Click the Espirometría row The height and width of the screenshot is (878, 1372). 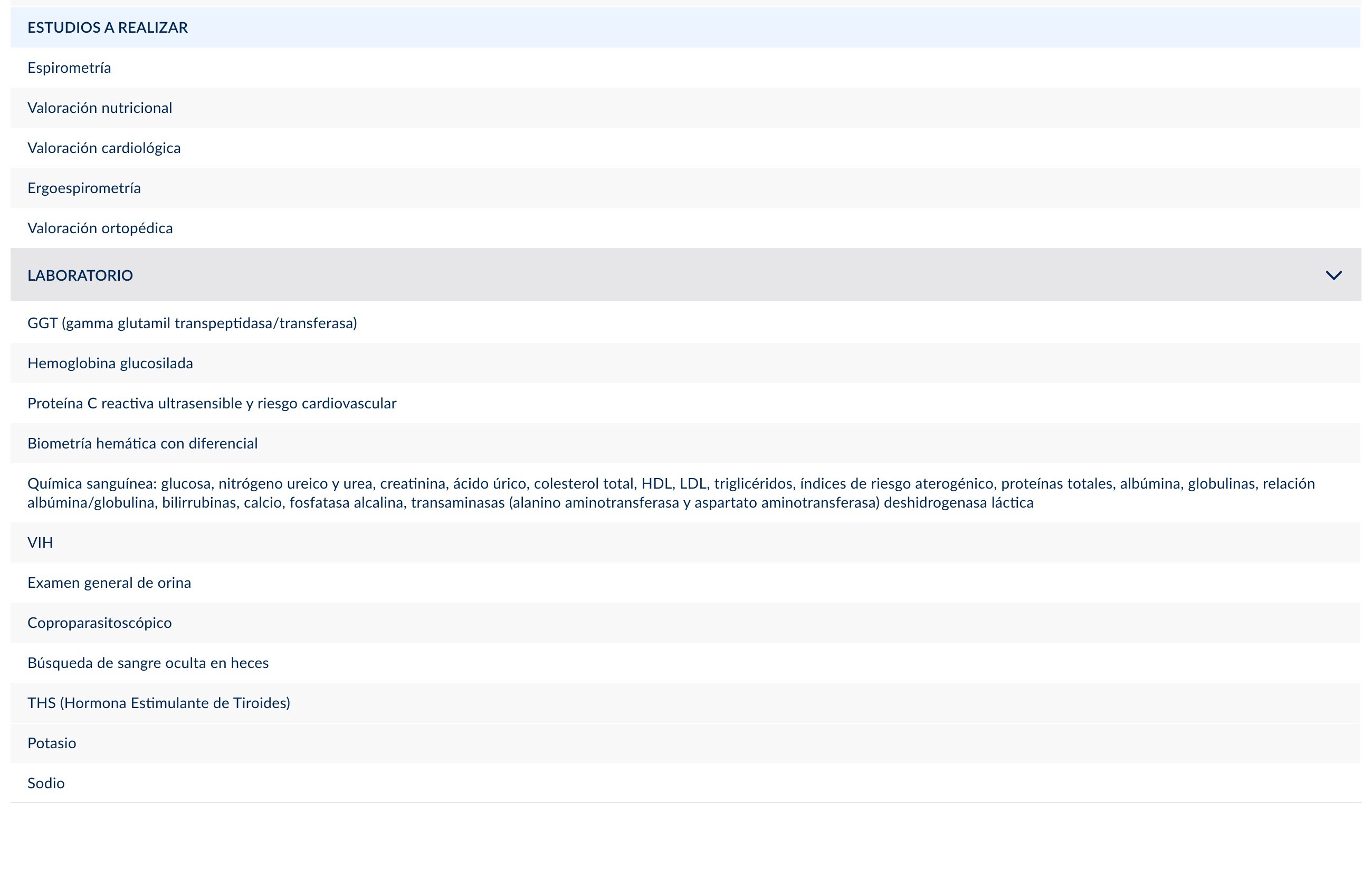click(x=685, y=68)
